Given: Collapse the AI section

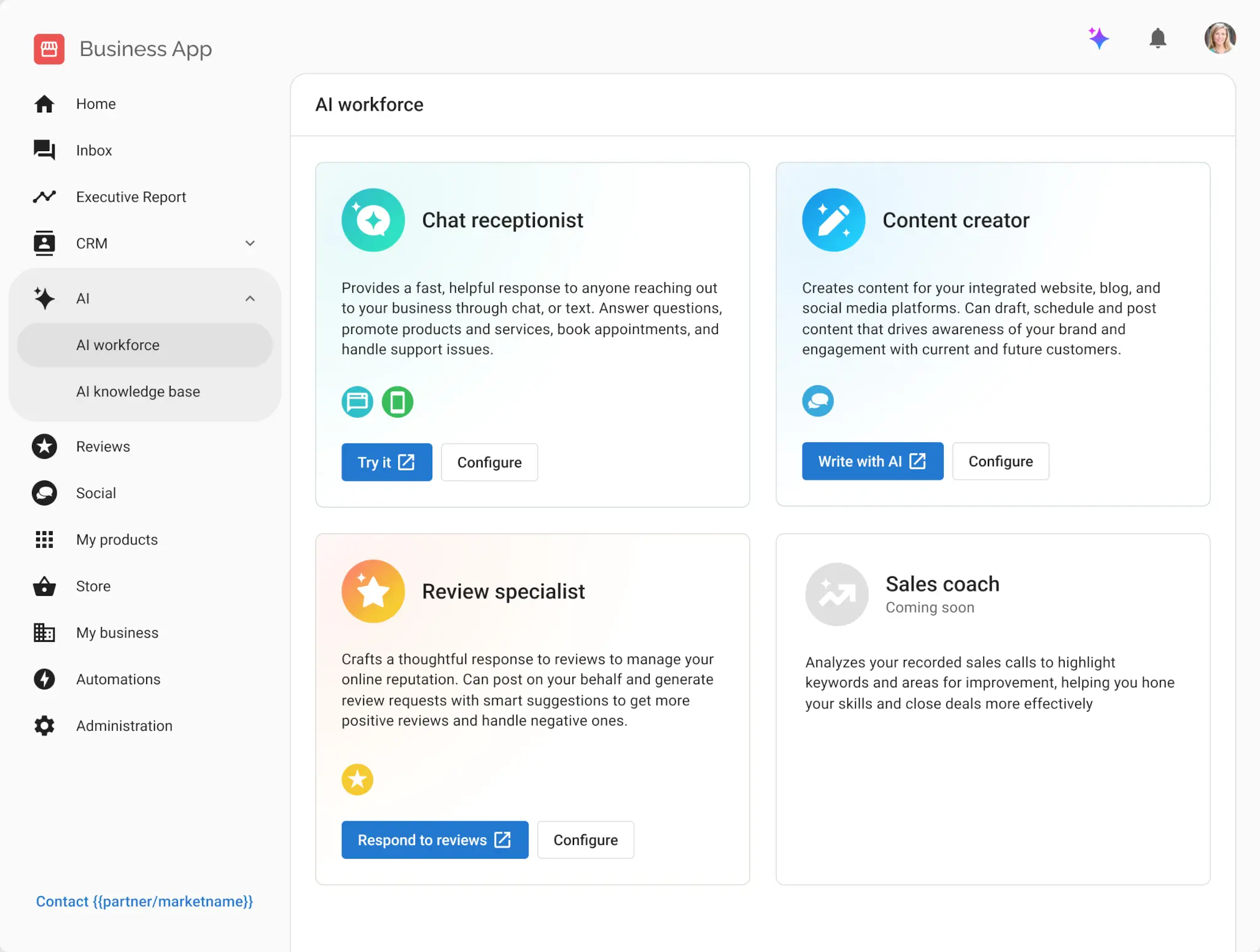Looking at the screenshot, I should pos(249,298).
